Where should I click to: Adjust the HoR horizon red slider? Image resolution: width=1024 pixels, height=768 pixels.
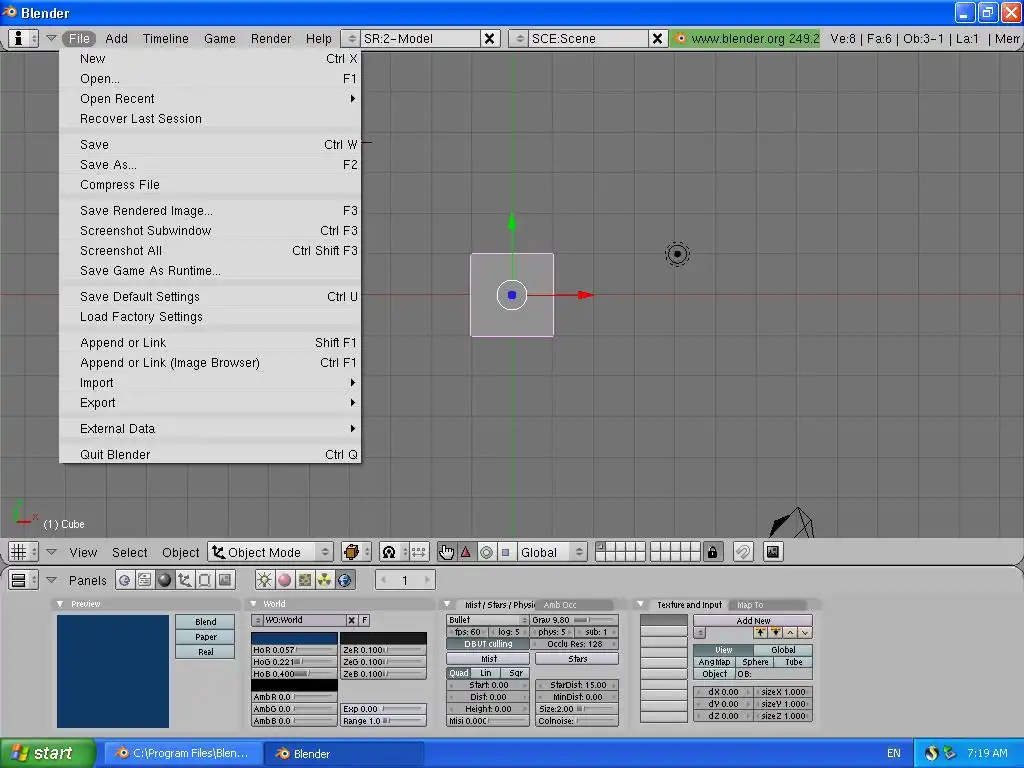click(x=294, y=650)
